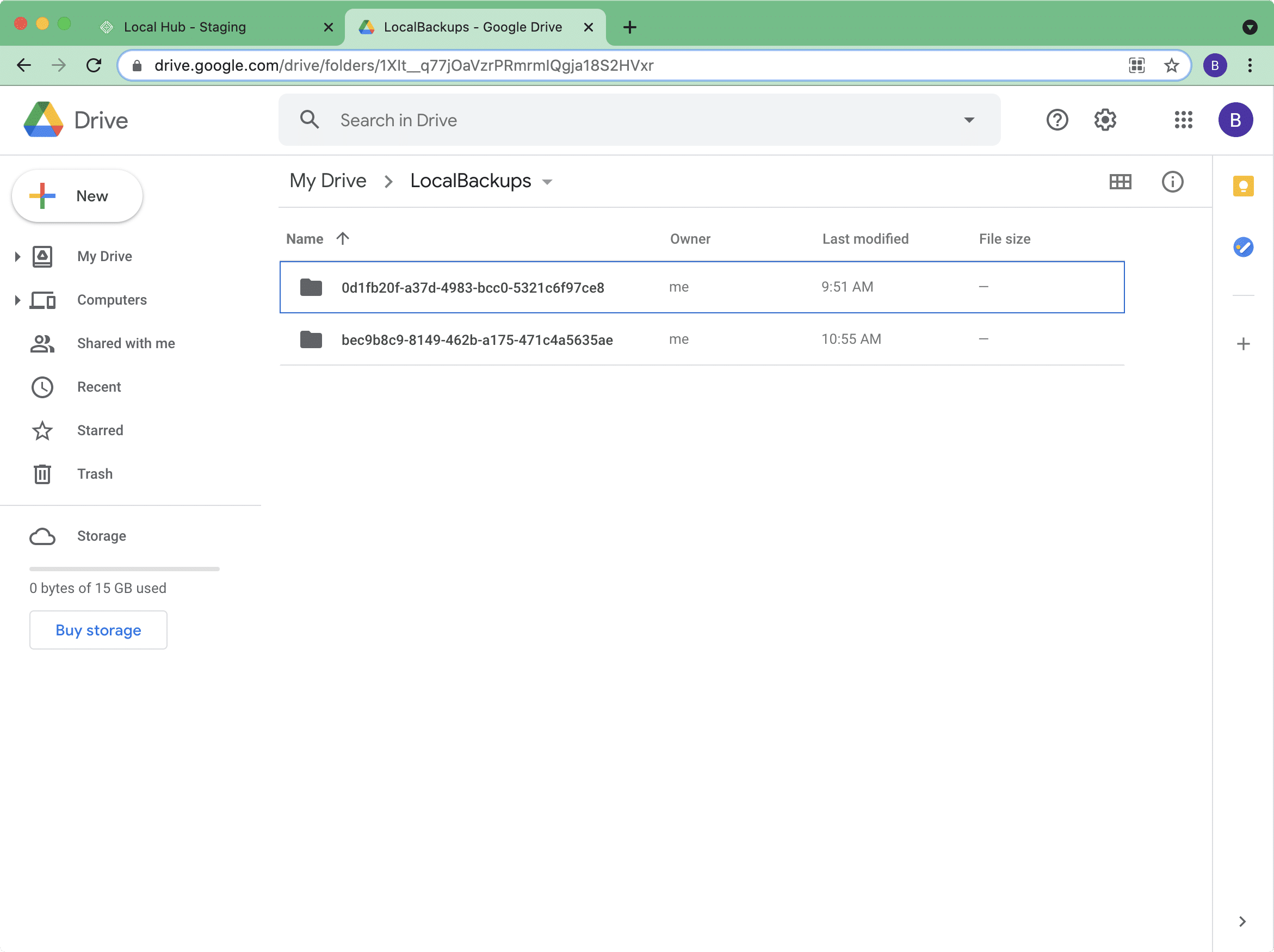Open the Settings gear menu
1274x952 pixels.
[1105, 120]
